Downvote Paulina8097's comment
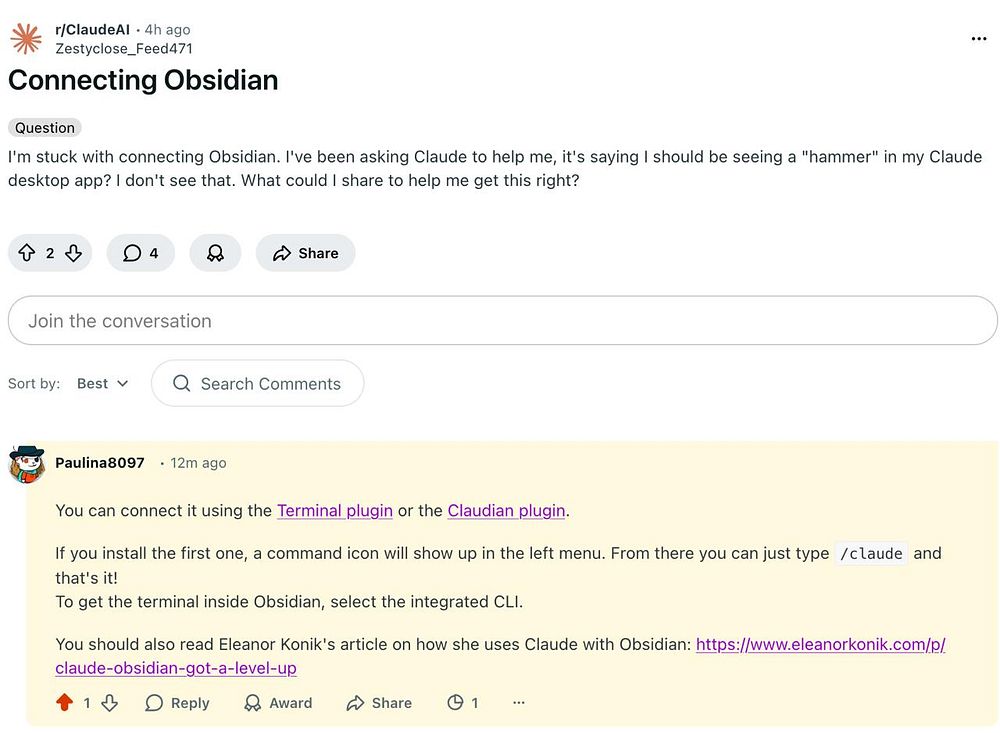 110,703
